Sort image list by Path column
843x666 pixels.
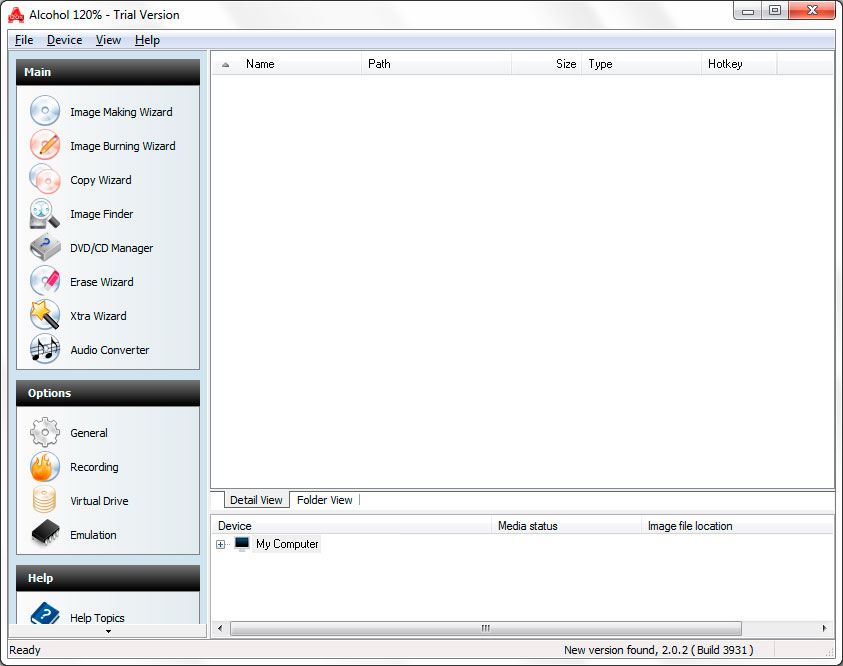437,64
